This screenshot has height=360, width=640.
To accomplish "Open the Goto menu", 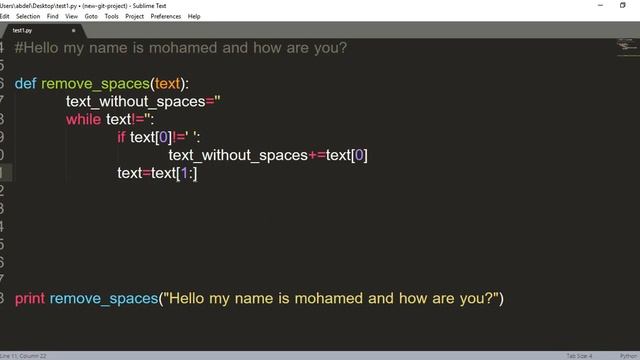I will [91, 16].
